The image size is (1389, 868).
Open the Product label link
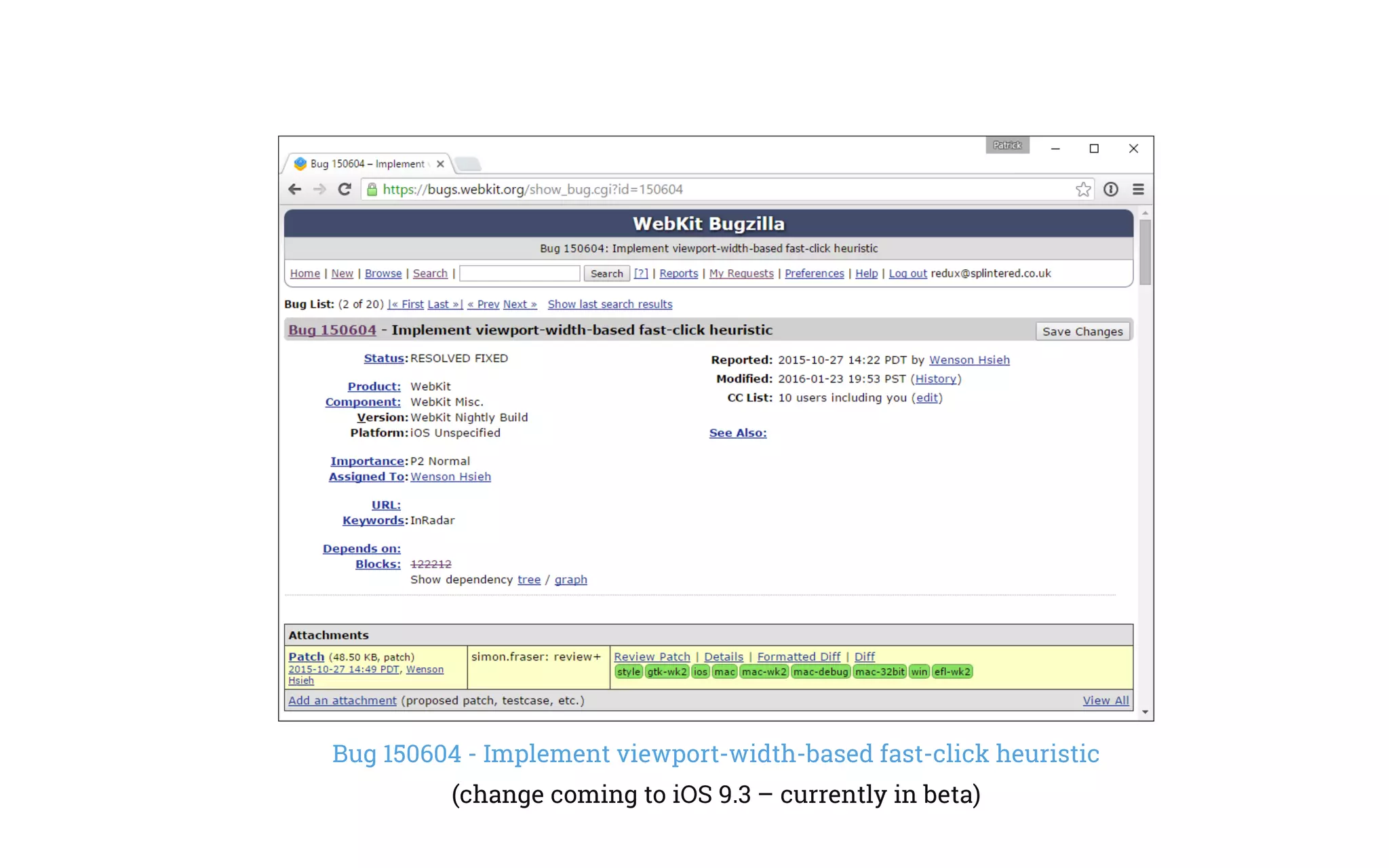pyautogui.click(x=374, y=387)
